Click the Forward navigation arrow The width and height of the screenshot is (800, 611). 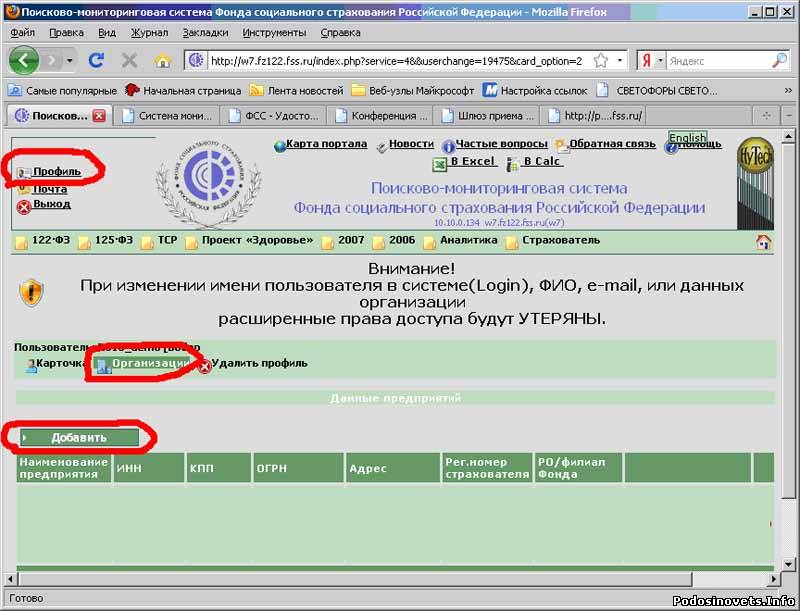tap(52, 61)
